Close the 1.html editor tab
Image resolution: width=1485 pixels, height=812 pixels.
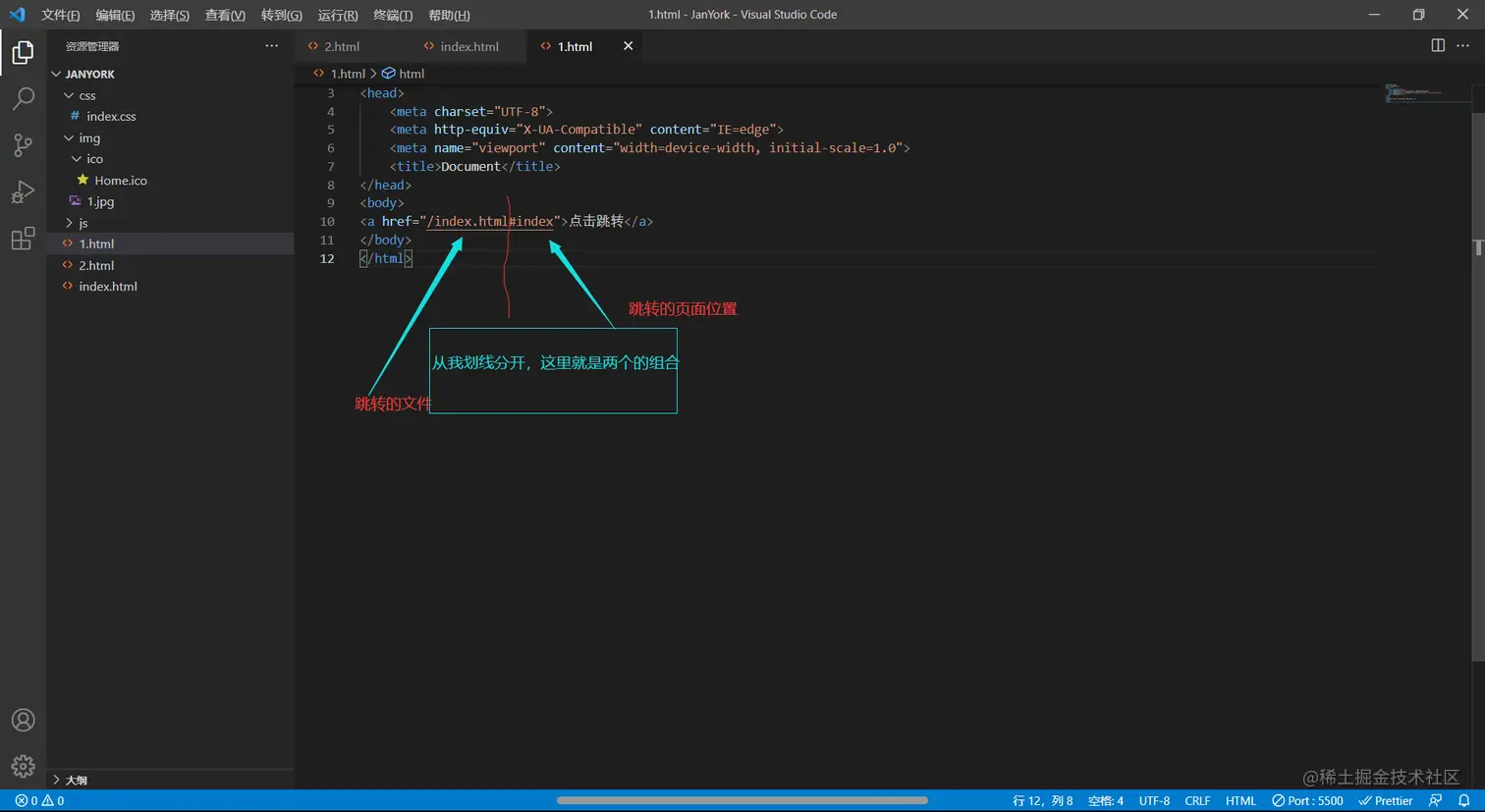[x=628, y=46]
